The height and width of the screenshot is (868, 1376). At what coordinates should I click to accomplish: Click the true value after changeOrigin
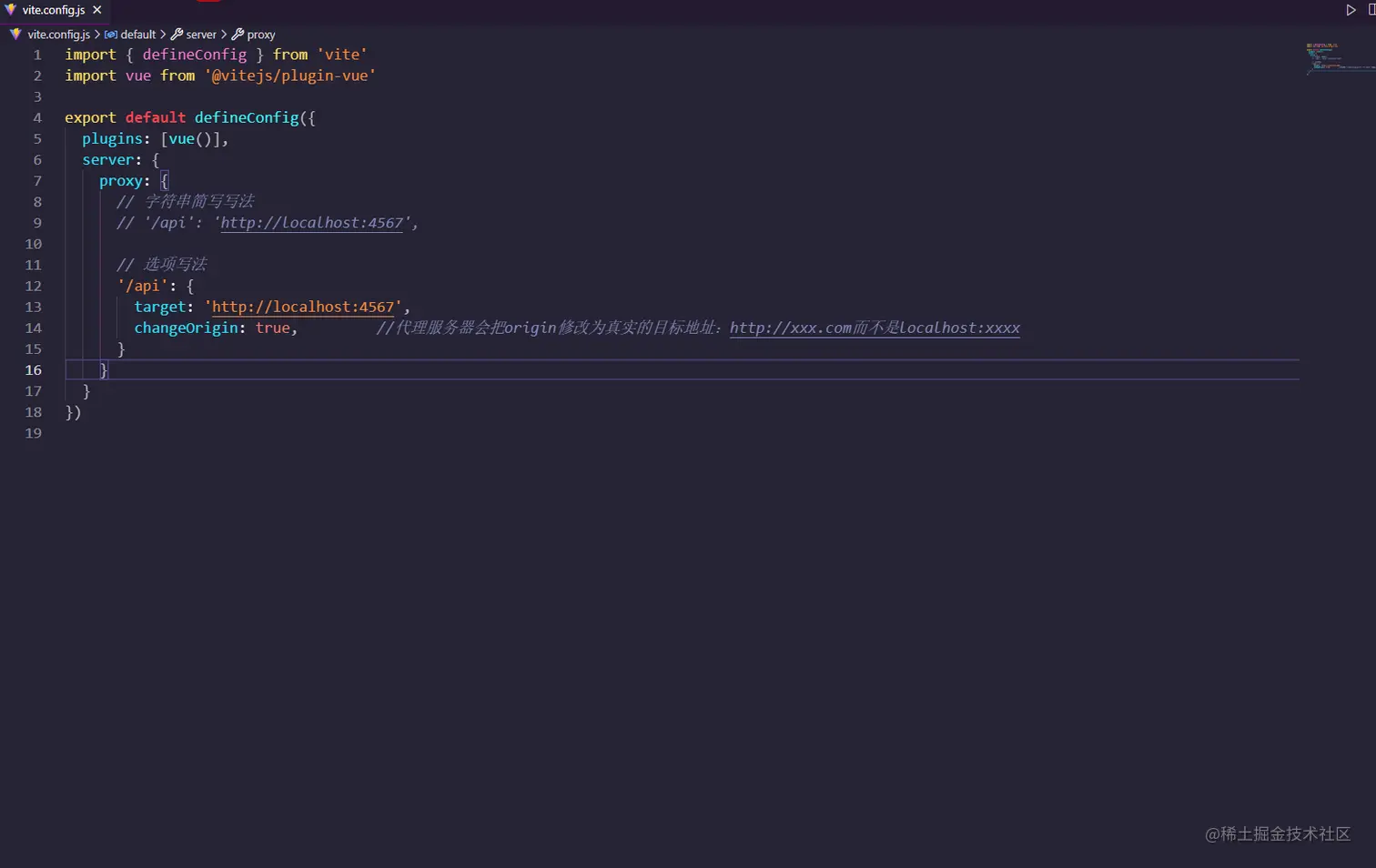point(272,328)
